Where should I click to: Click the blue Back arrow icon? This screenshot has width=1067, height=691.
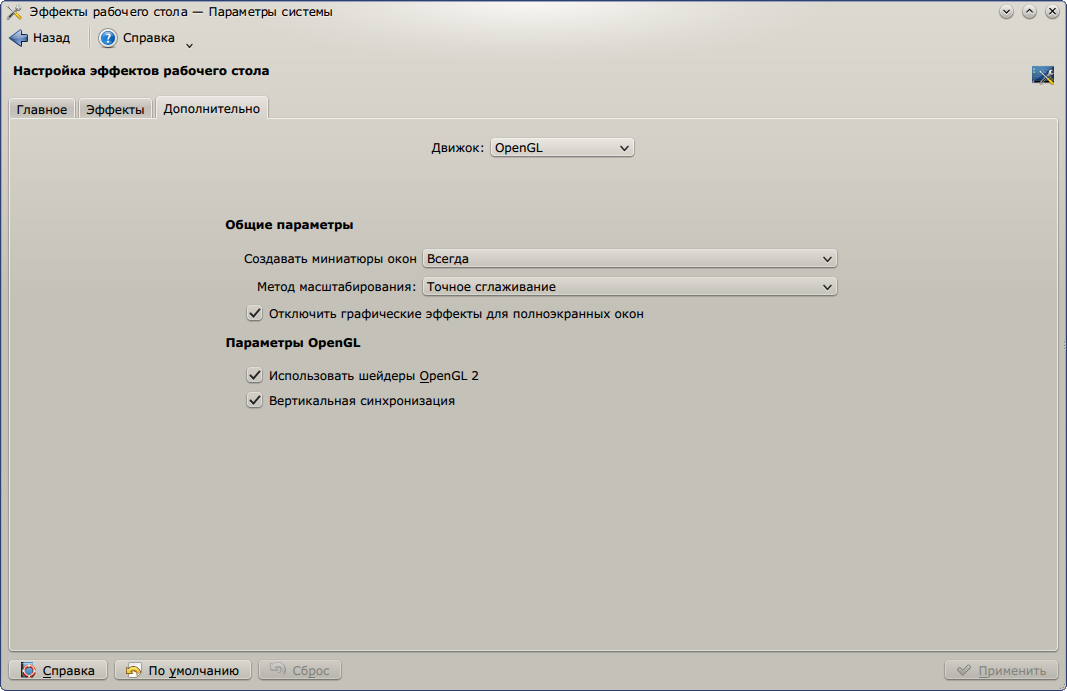pos(18,38)
